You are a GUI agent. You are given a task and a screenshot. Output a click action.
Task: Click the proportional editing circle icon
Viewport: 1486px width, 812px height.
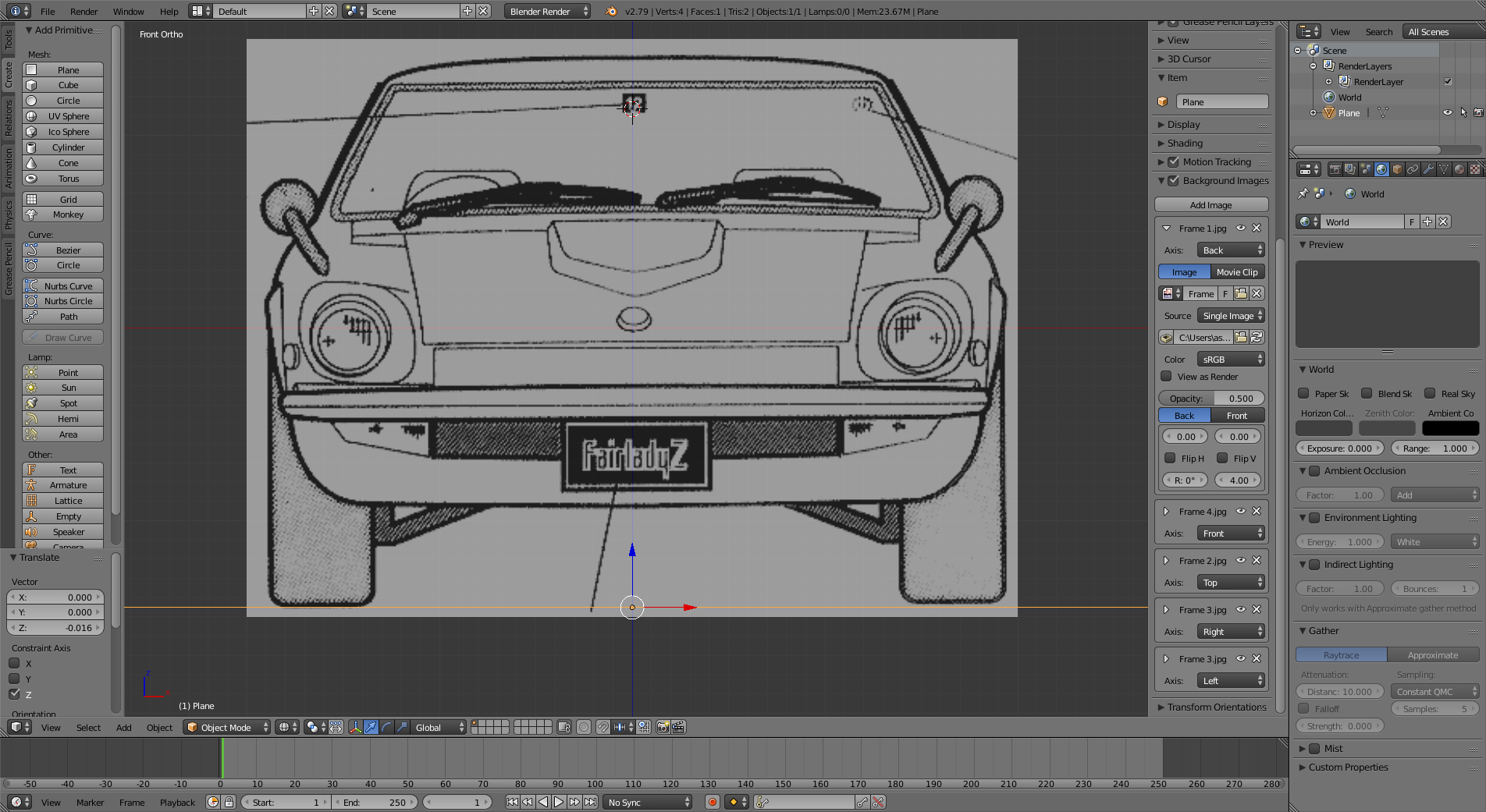584,727
